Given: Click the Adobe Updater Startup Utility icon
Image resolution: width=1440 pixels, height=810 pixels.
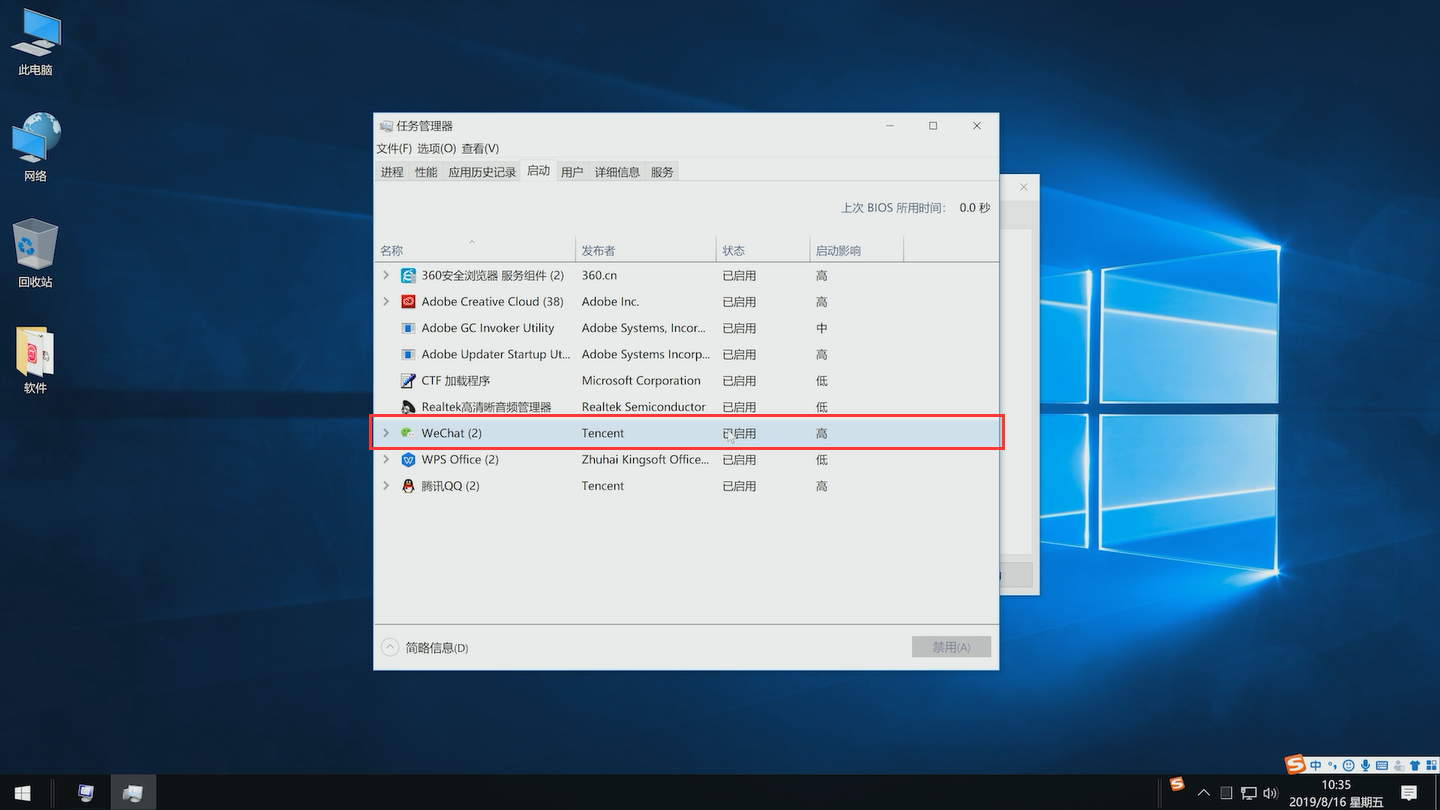Looking at the screenshot, I should [x=408, y=354].
